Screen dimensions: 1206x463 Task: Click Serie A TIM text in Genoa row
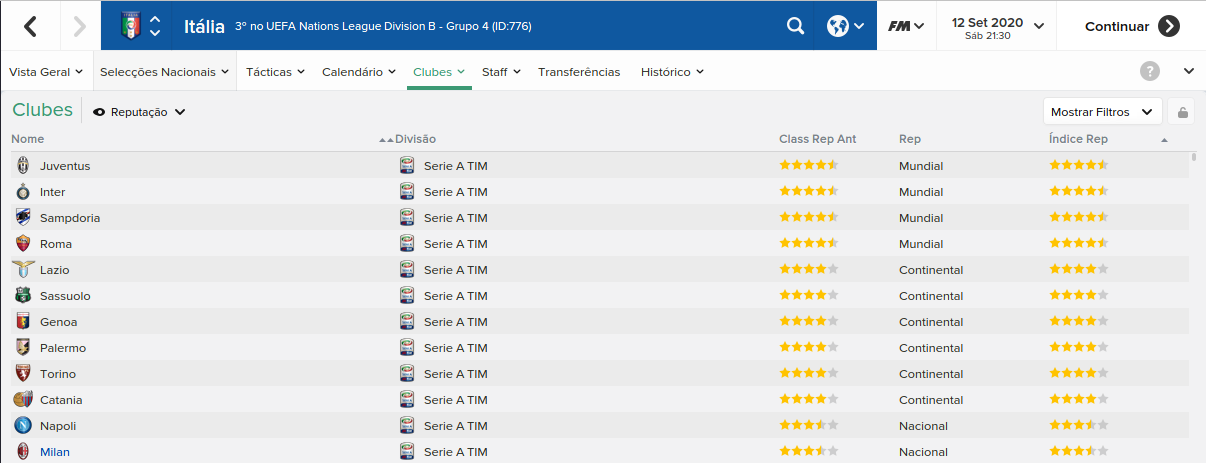pos(456,322)
